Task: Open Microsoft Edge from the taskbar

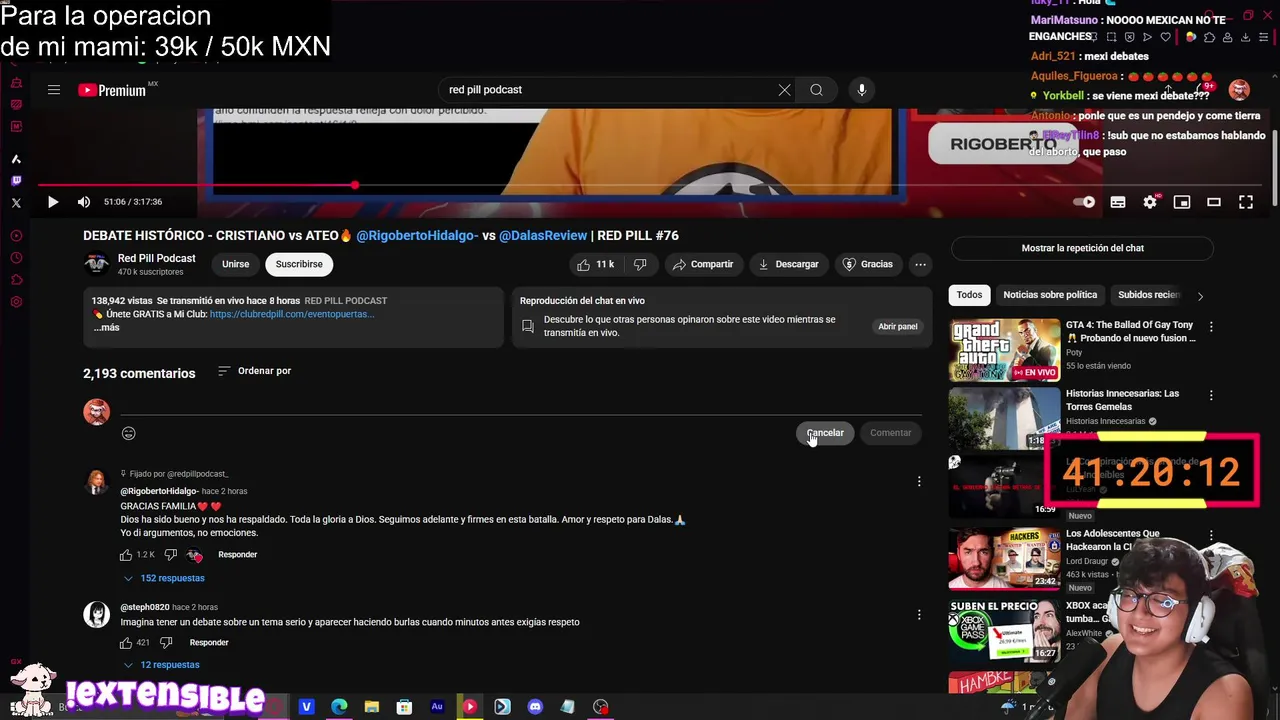Action: click(339, 707)
